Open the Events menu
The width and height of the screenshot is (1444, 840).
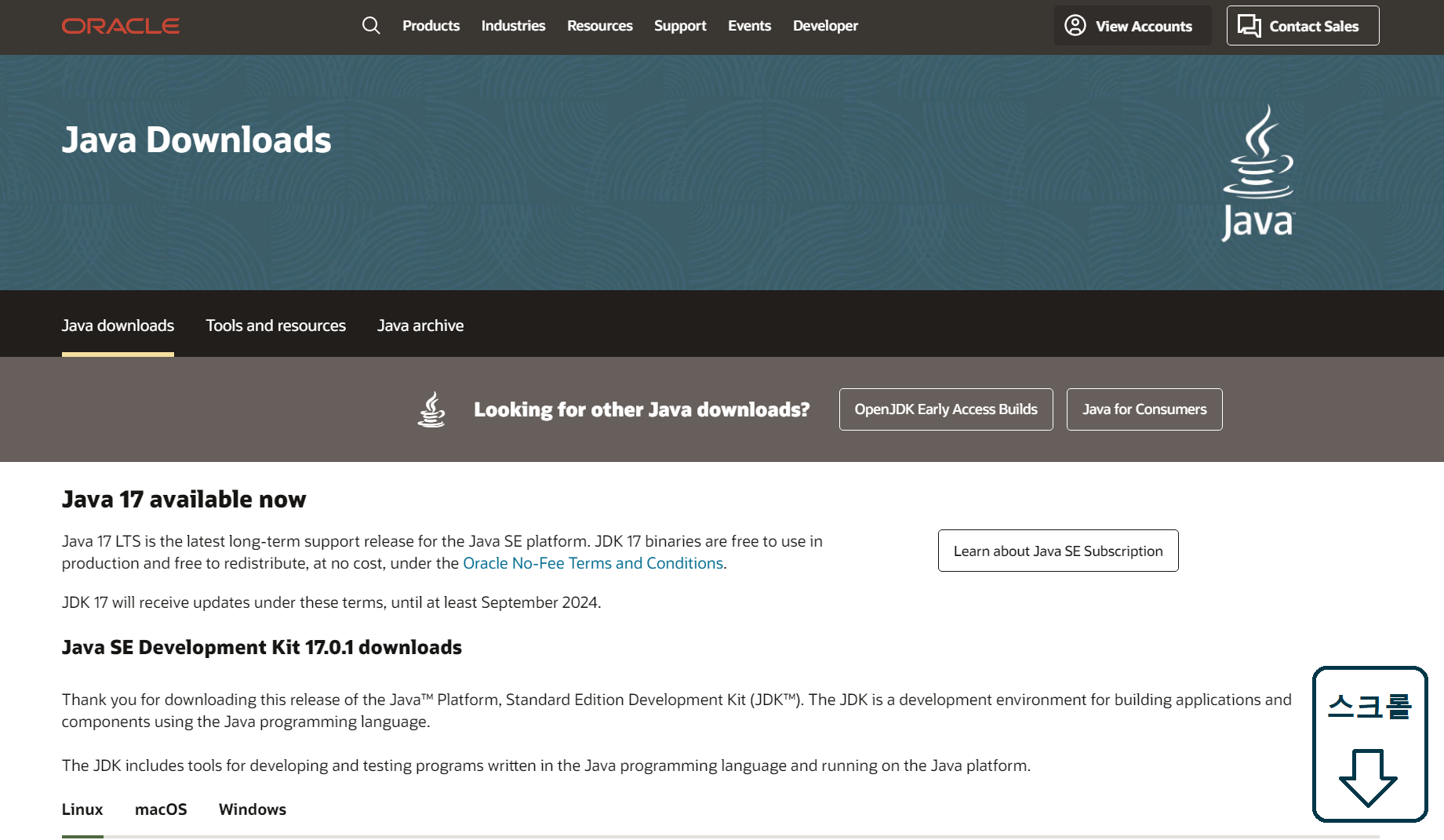coord(749,26)
